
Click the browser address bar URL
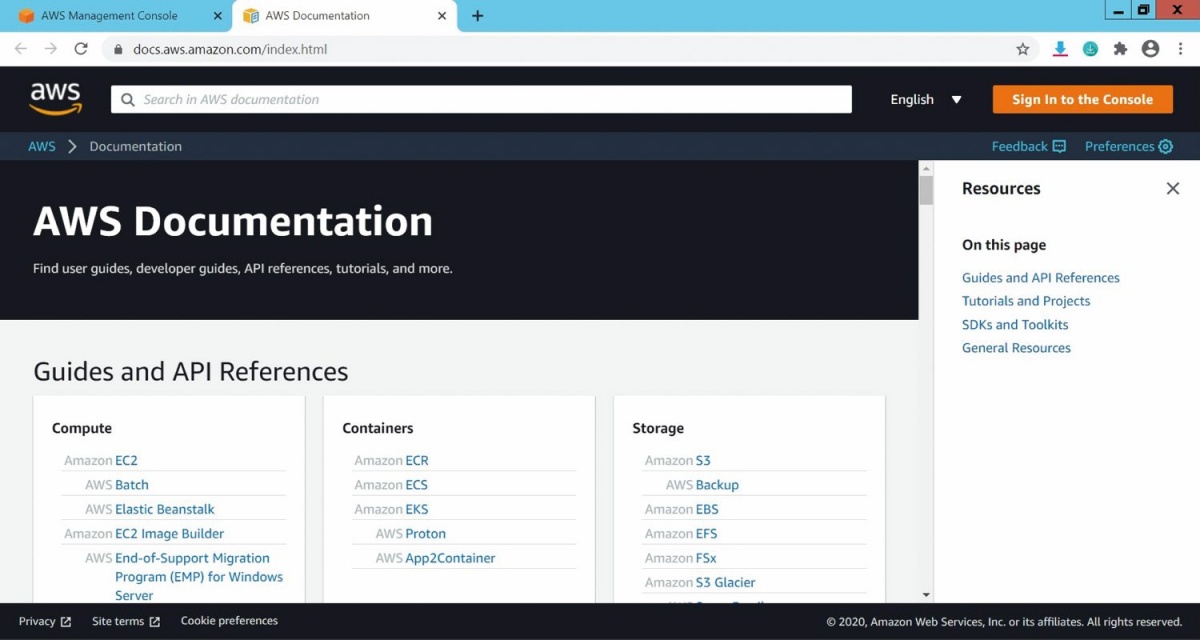[x=230, y=49]
